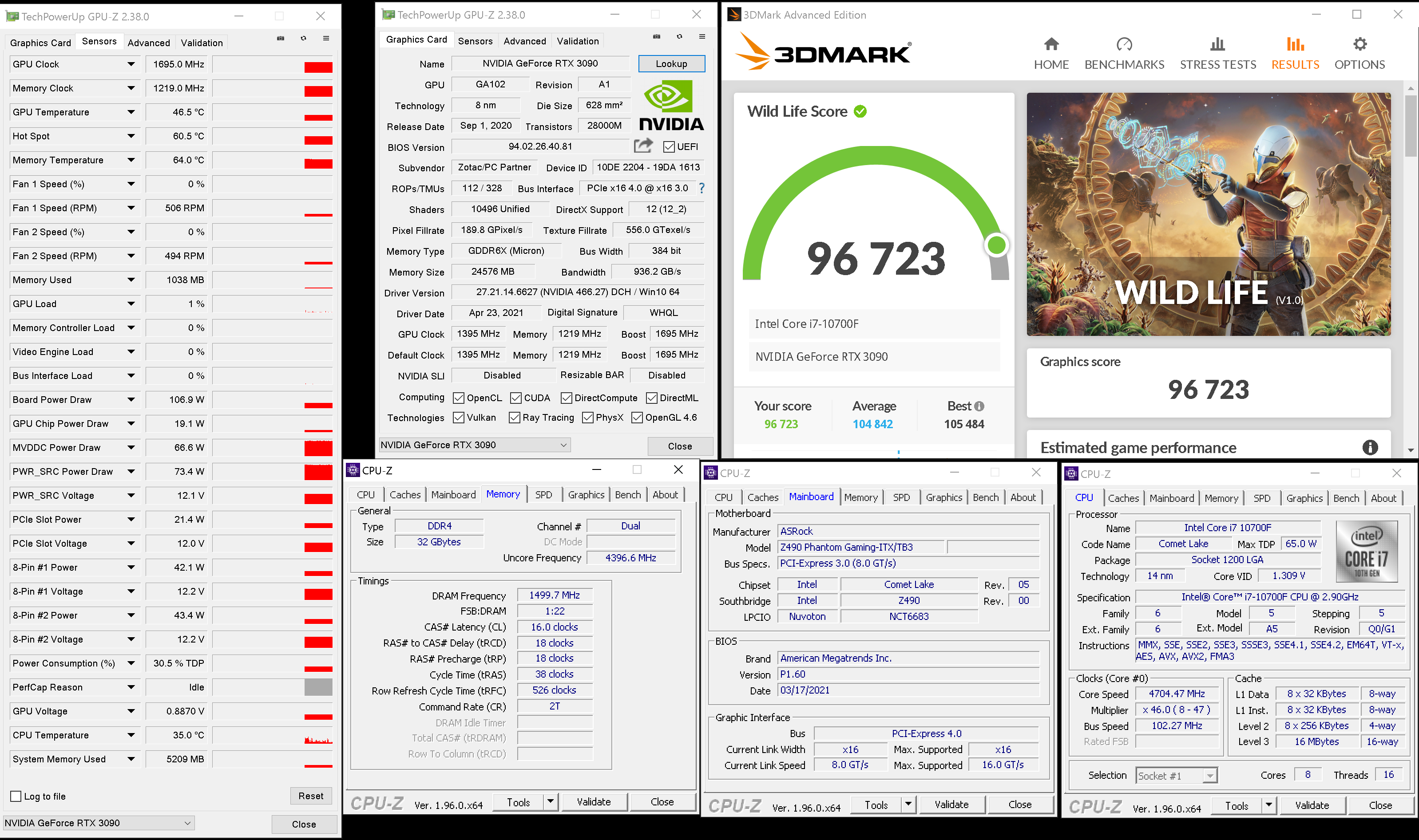Click green Wild Life Score validation checkmark
Screen dimensions: 1419x840
860,111
